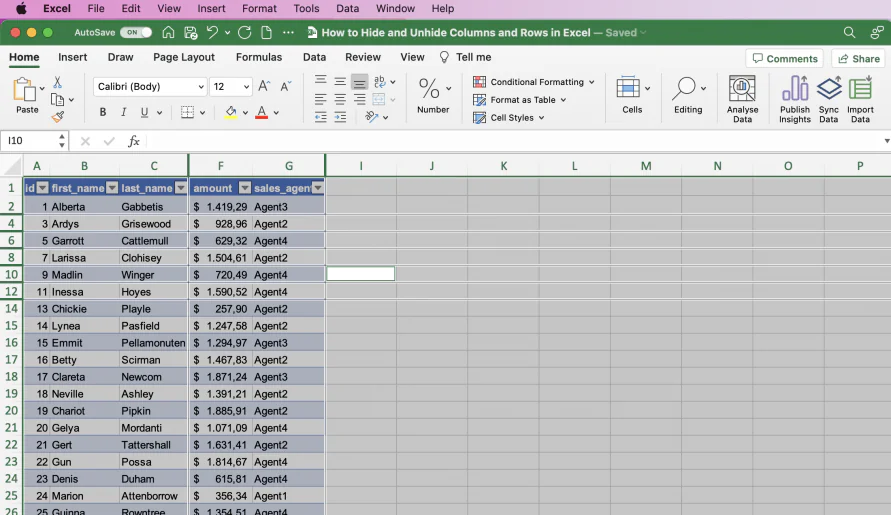Open the Analyse Data tool
The height and width of the screenshot is (515, 891).
[x=742, y=99]
